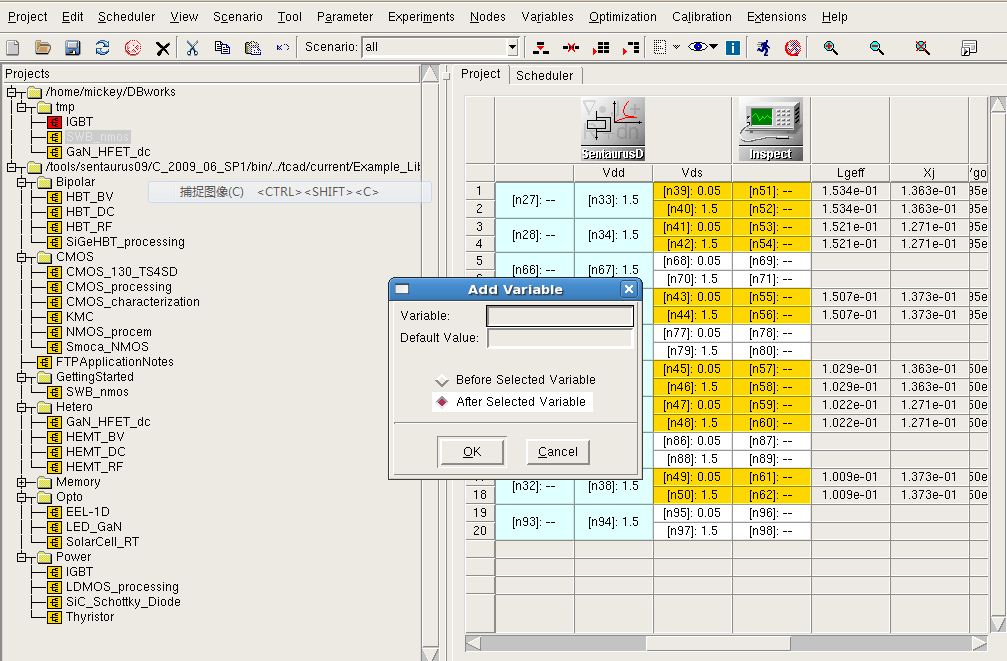Click the Variable name input field
Image resolution: width=1007 pixels, height=661 pixels.
pos(559,316)
